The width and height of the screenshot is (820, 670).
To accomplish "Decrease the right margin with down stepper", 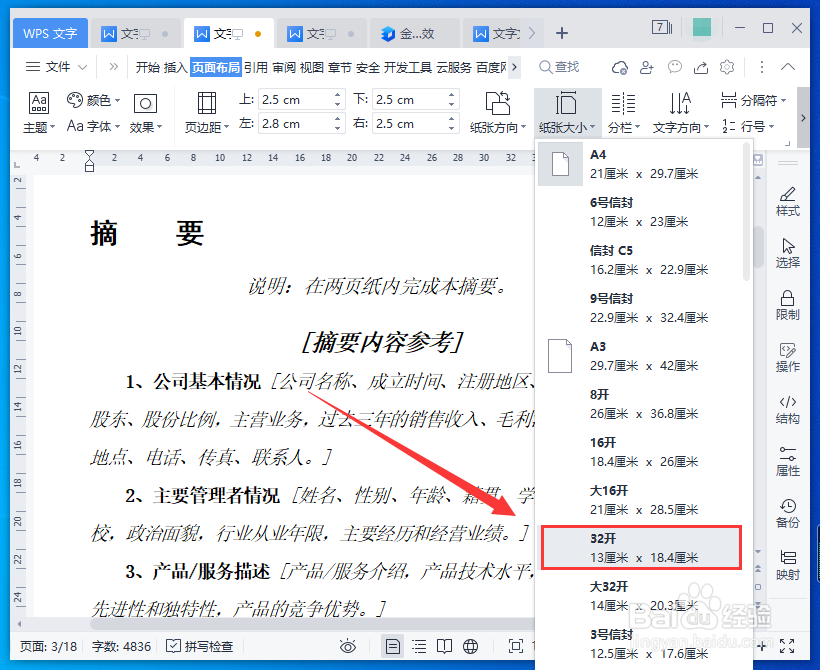I will (451, 129).
